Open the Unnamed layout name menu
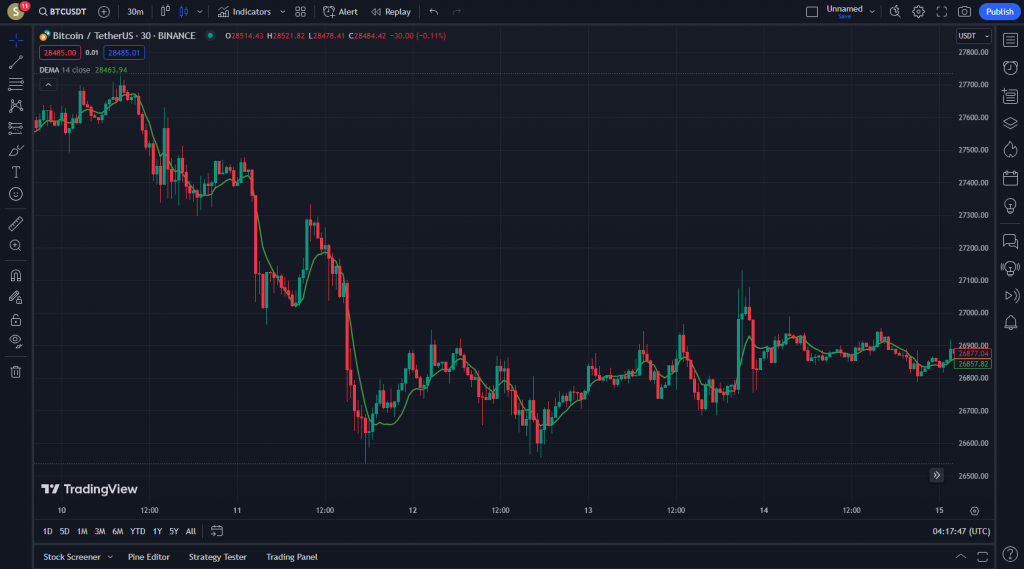 [844, 11]
